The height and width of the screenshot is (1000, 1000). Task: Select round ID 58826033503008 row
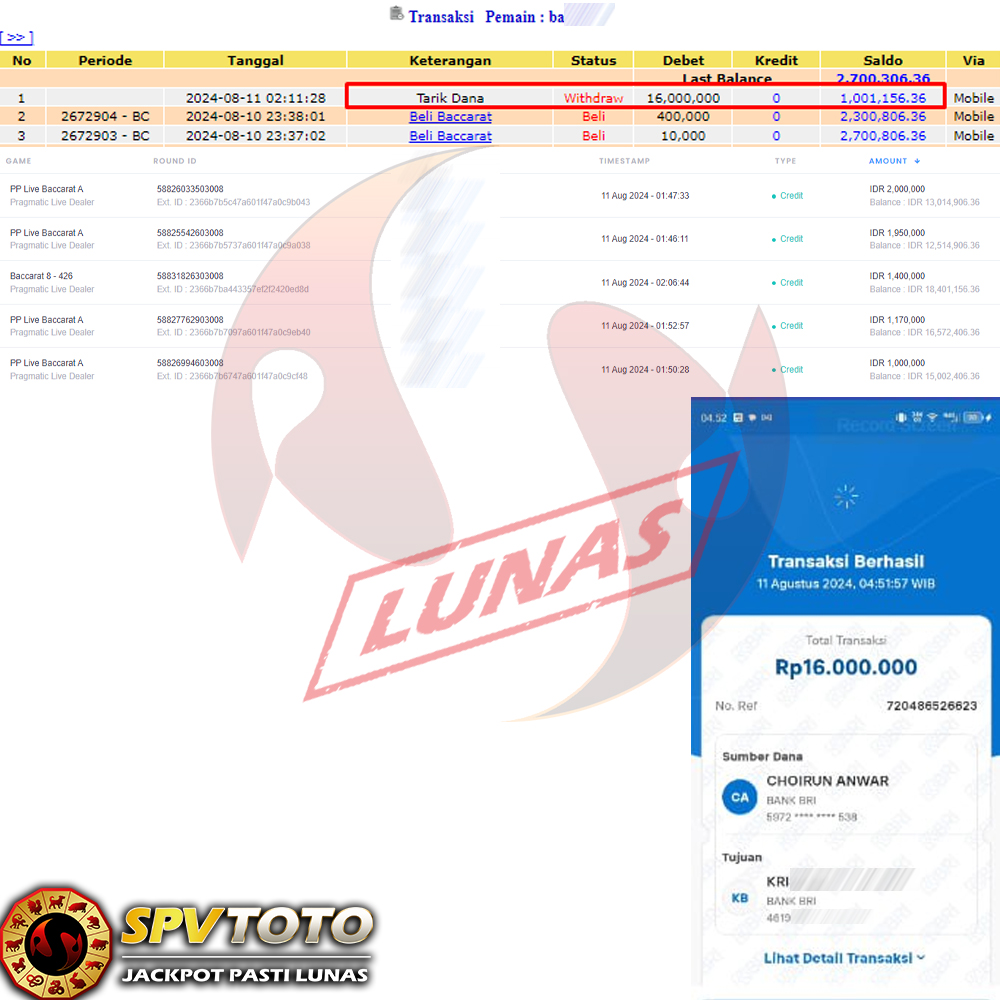(190, 189)
